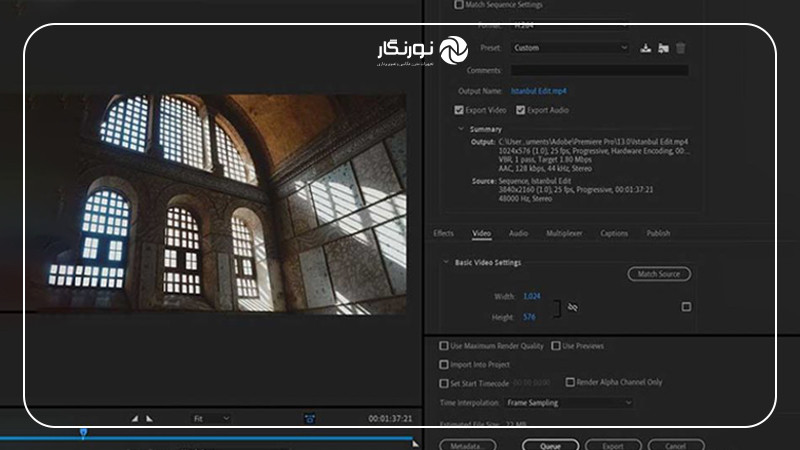Click the blue aspect ratio correction icon
This screenshot has width=800, height=450.
click(x=310, y=418)
